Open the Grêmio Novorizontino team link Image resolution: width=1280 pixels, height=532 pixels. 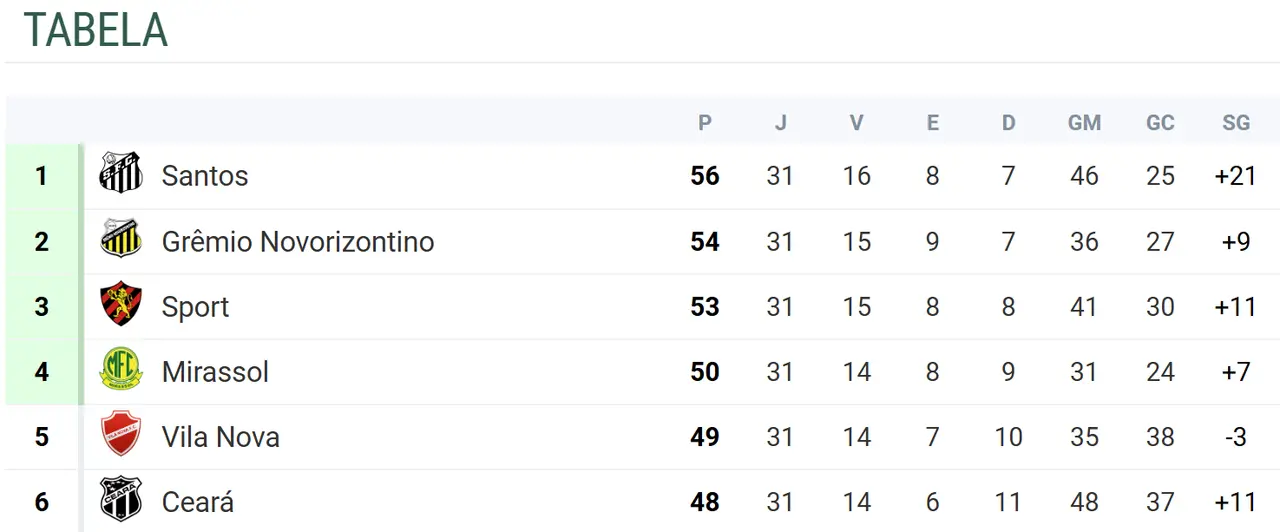[x=298, y=242]
